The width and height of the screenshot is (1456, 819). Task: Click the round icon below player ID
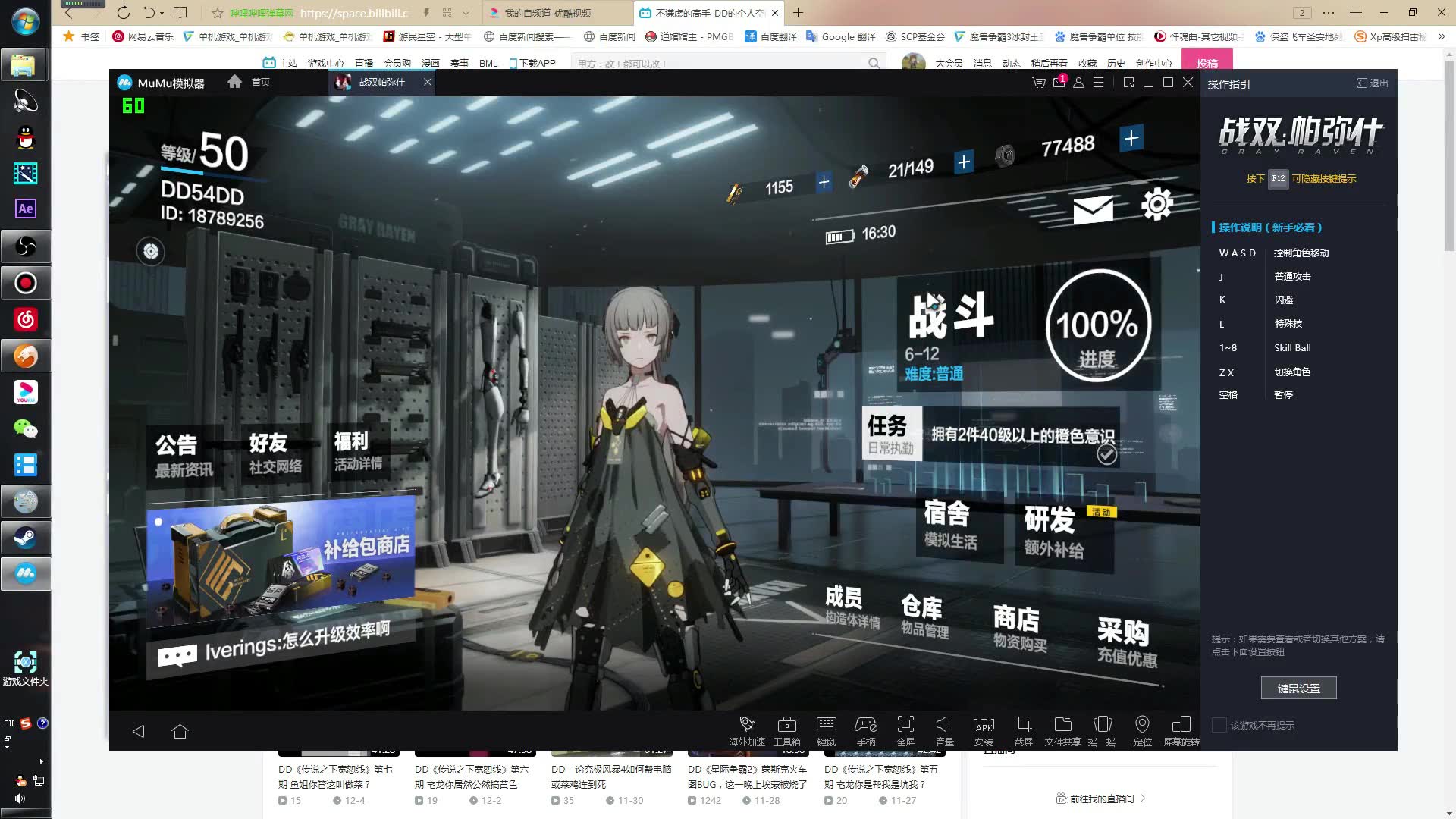pos(151,251)
